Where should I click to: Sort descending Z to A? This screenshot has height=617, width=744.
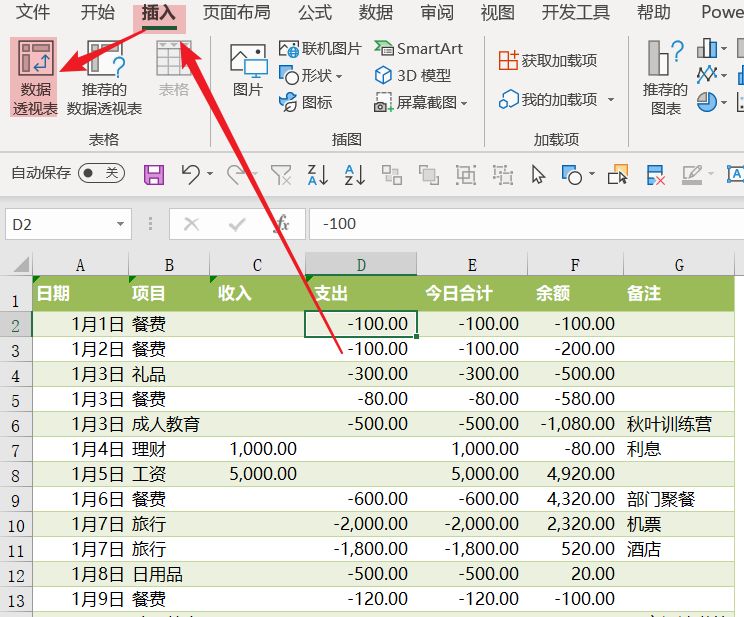pyautogui.click(x=317, y=175)
